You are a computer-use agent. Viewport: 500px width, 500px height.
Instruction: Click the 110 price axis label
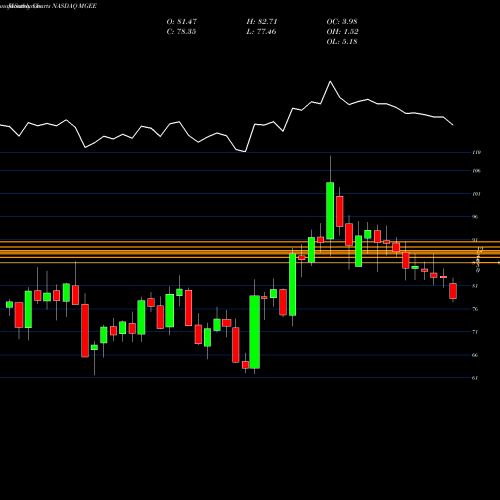point(477,152)
